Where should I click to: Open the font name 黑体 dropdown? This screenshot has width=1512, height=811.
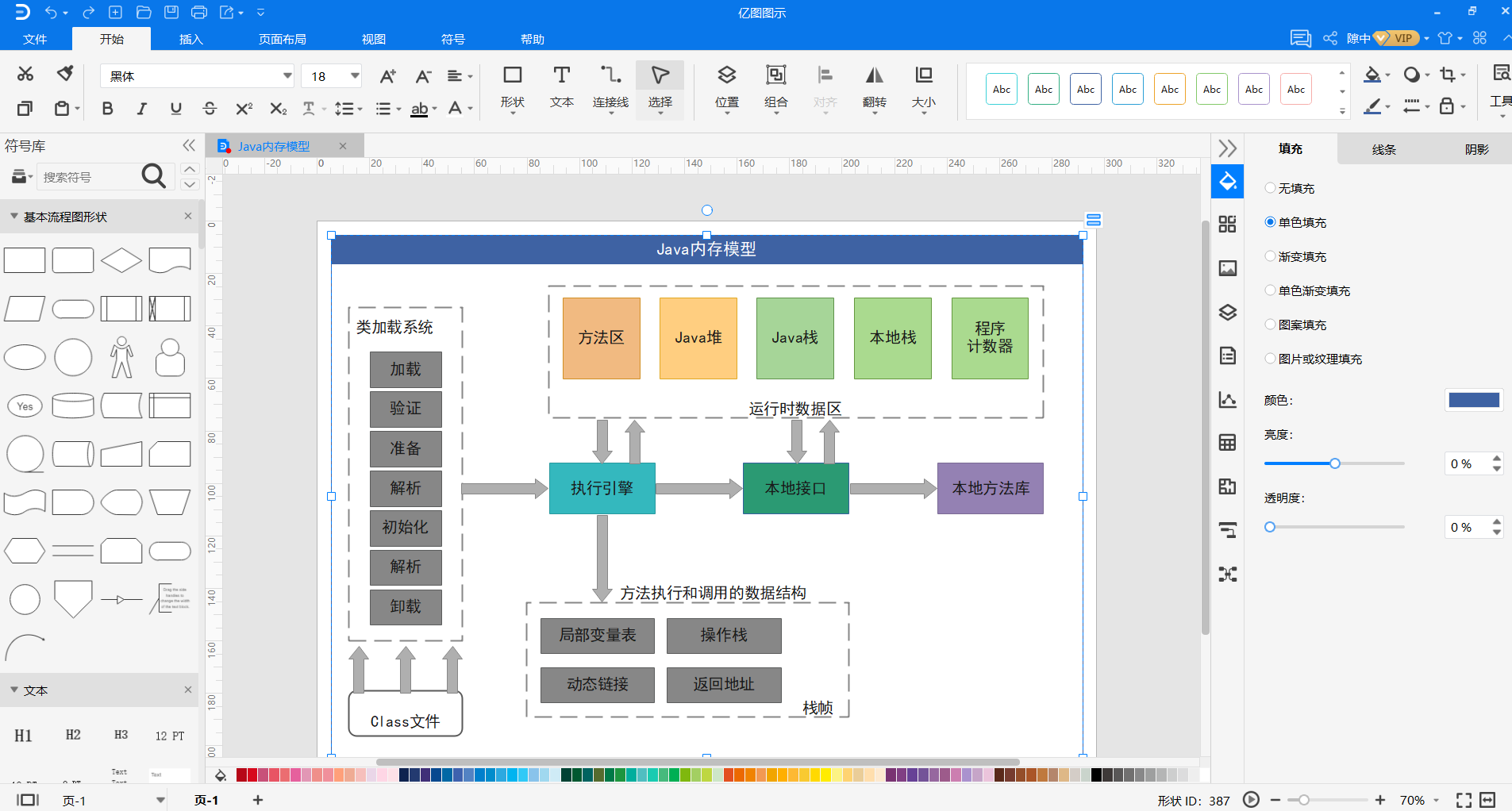[x=287, y=76]
